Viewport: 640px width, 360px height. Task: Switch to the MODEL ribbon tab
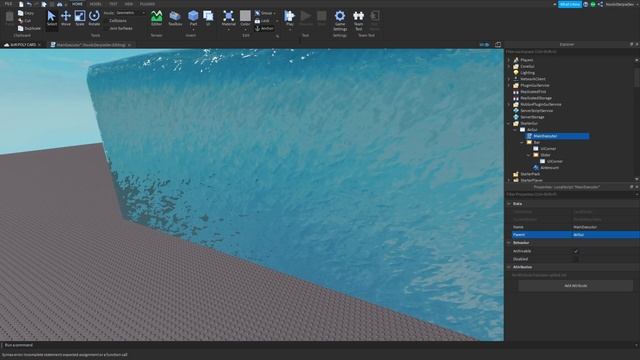point(96,4)
